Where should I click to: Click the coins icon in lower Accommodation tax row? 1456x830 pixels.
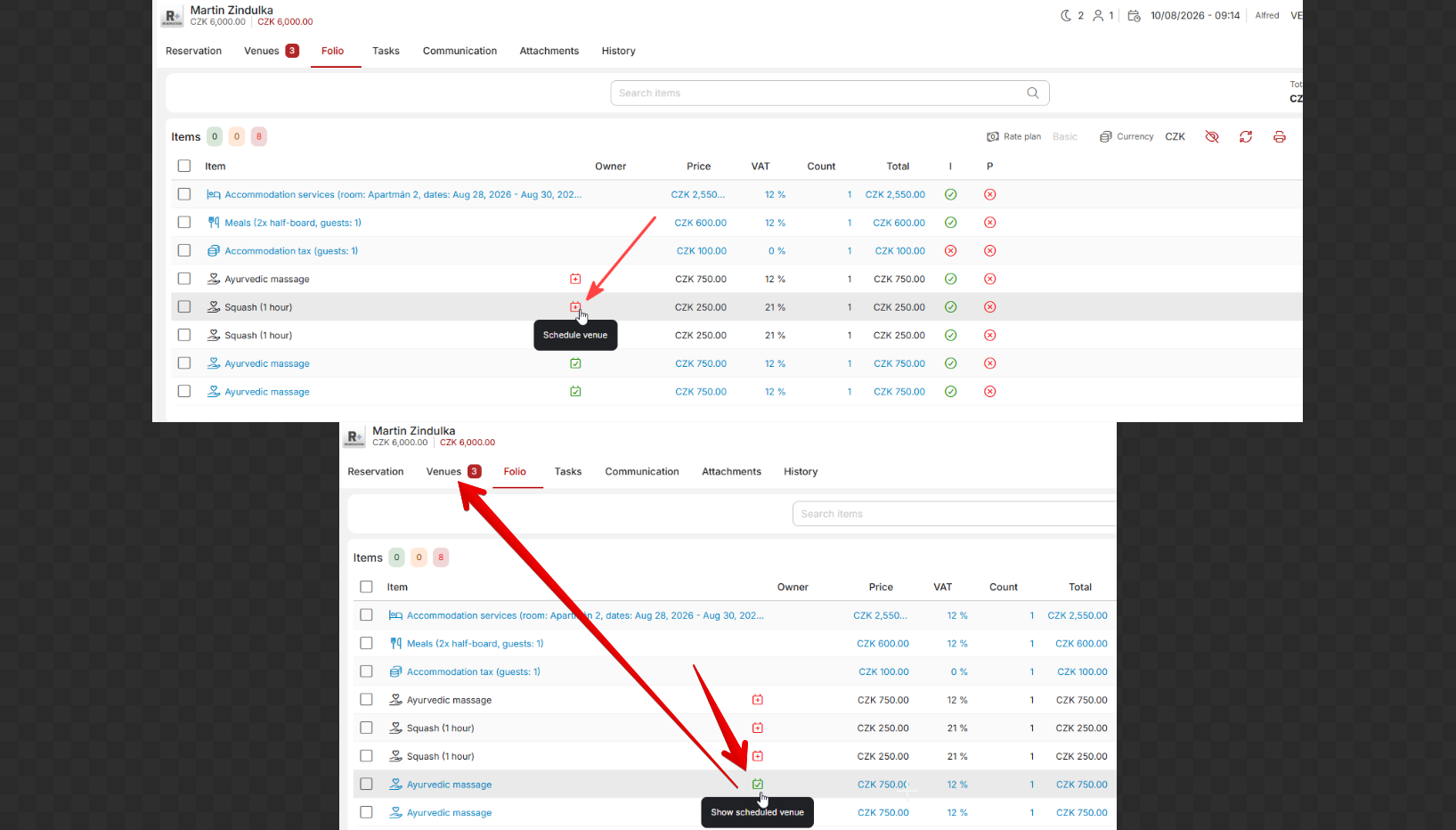pyautogui.click(x=396, y=671)
